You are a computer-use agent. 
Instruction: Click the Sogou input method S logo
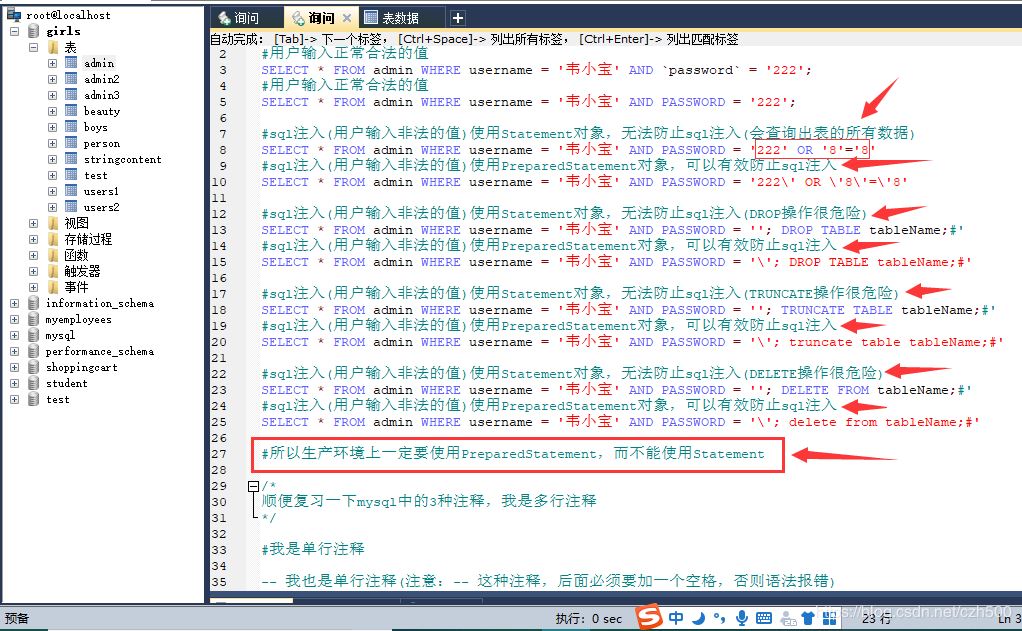coord(649,616)
